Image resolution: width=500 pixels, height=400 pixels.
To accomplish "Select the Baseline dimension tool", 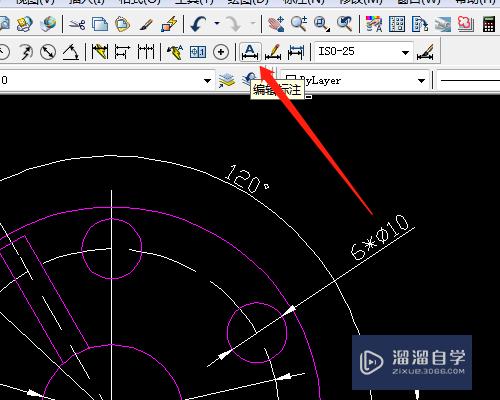I will (x=122, y=52).
